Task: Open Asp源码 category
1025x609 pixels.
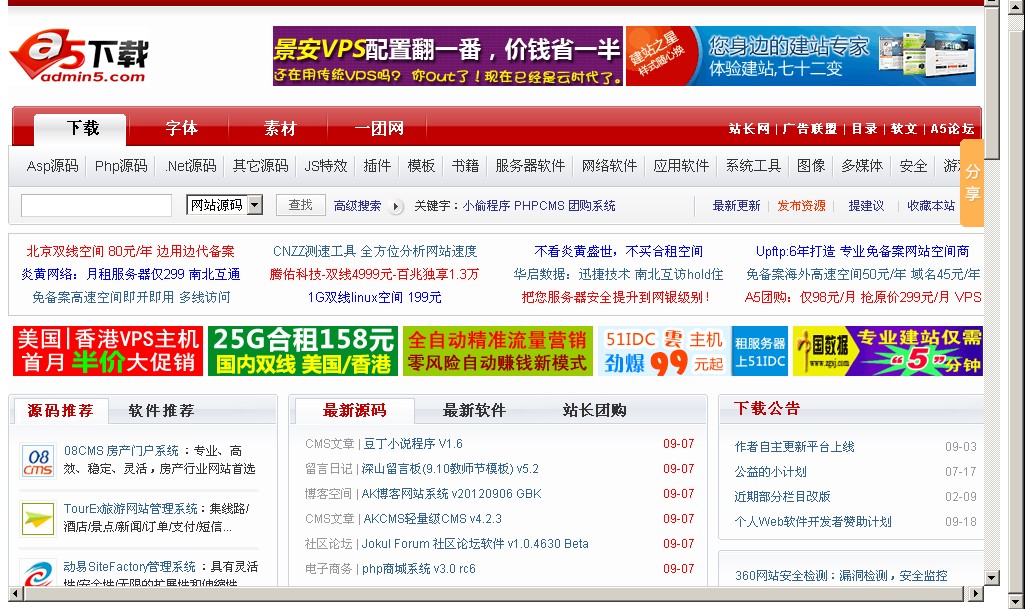Action: tap(52, 166)
